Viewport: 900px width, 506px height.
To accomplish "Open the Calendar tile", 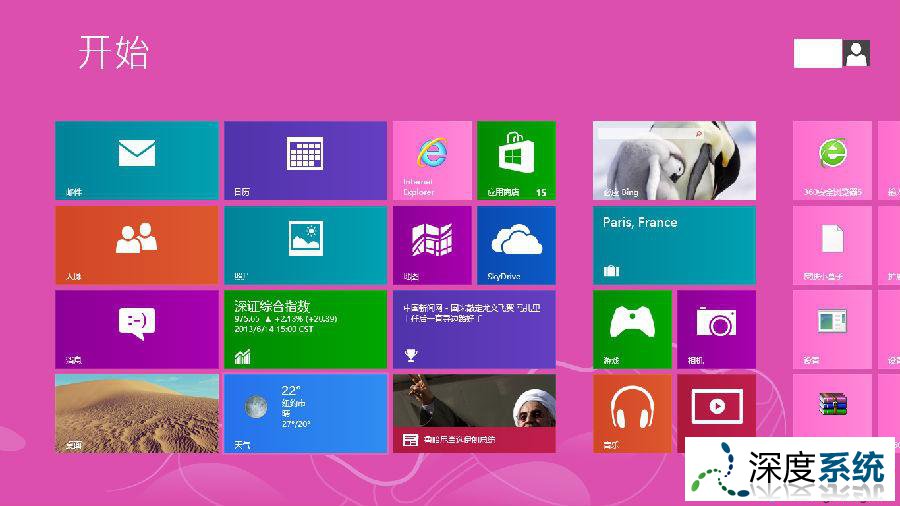I will click(305, 160).
